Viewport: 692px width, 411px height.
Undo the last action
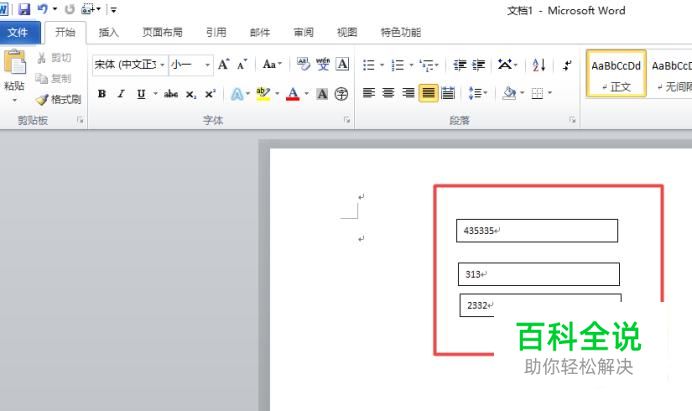click(x=42, y=9)
